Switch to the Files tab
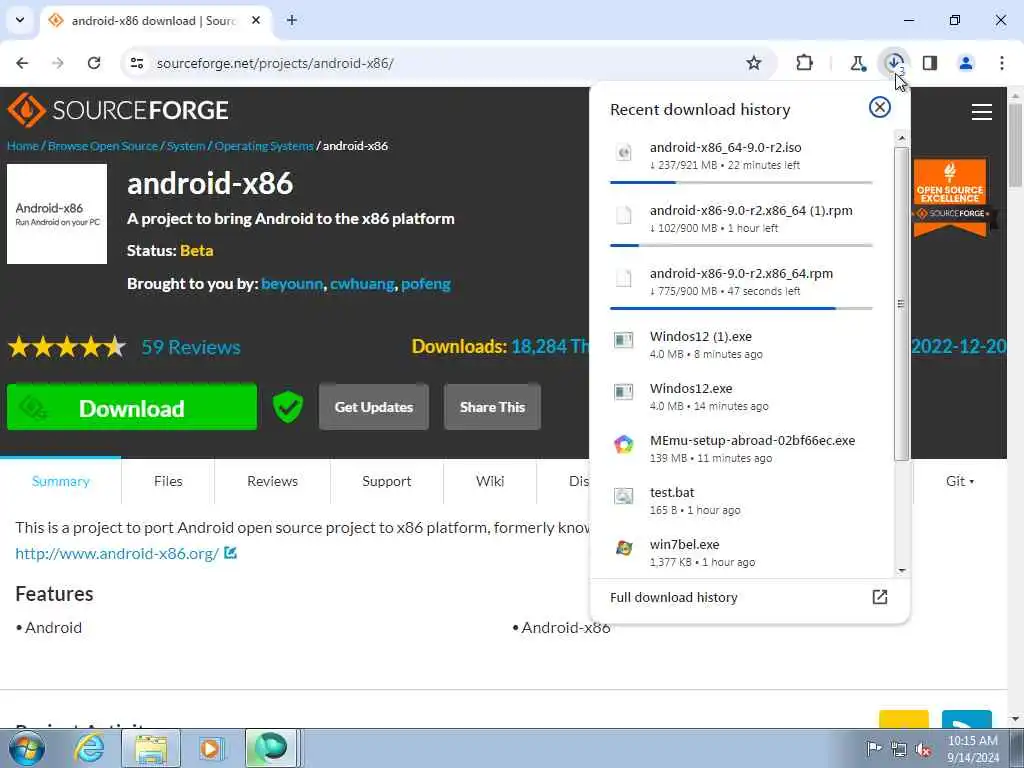The height and width of the screenshot is (768, 1024). coord(168,481)
